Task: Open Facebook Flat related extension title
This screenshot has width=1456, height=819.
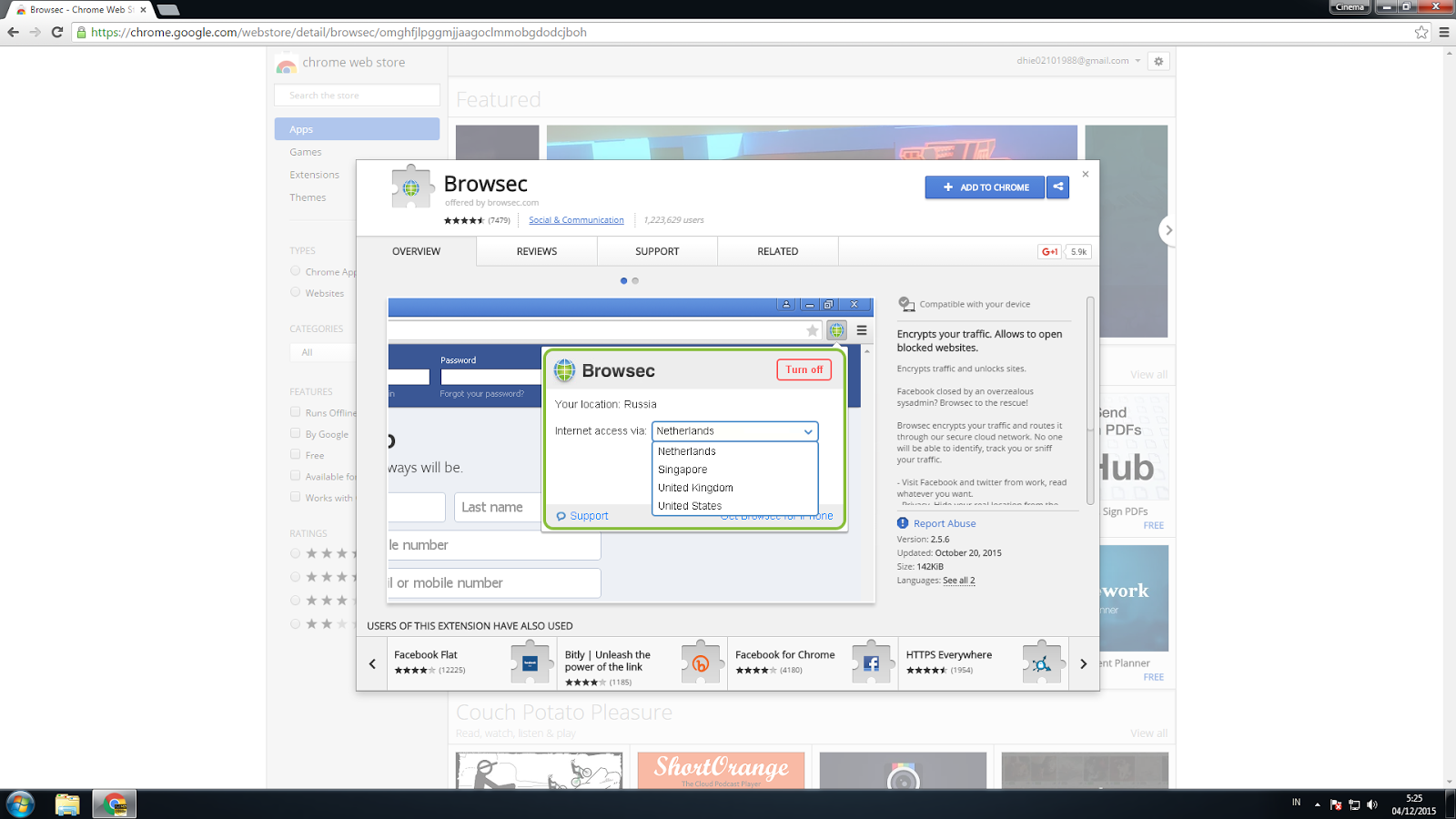Action: (426, 655)
